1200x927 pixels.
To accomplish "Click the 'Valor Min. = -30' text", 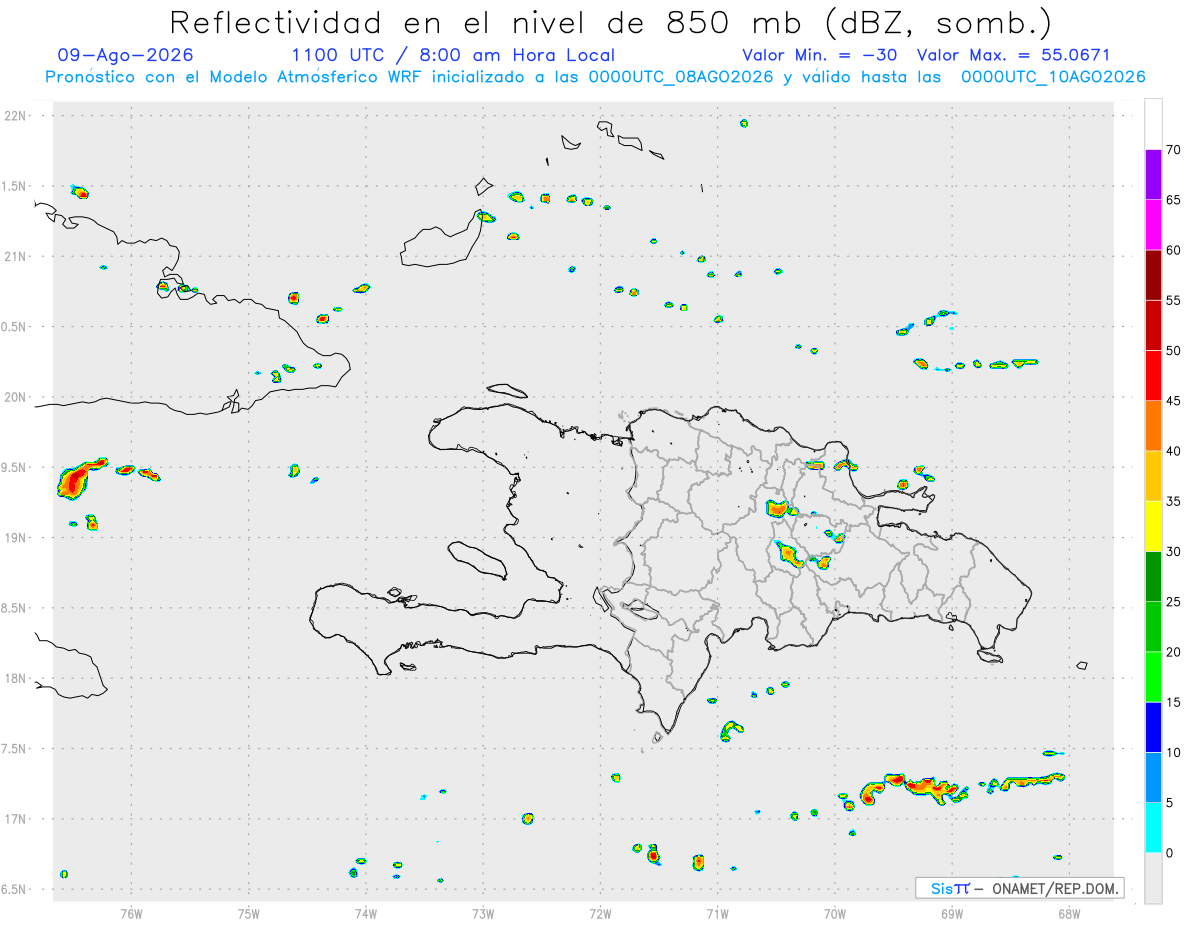I will [x=819, y=55].
